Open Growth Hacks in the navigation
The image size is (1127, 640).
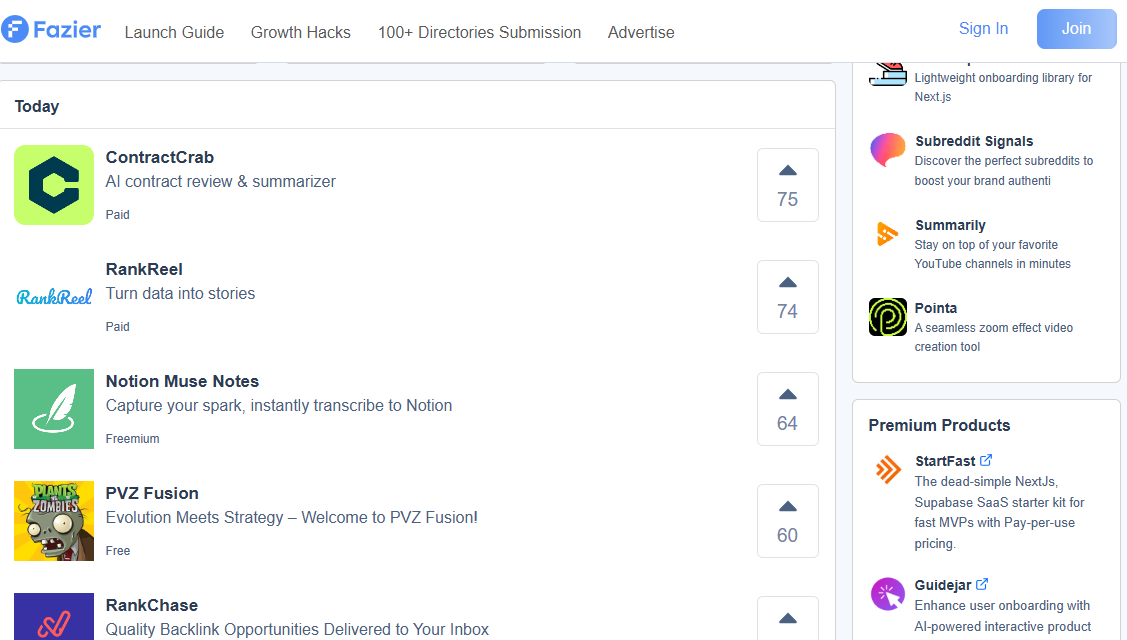tap(300, 32)
